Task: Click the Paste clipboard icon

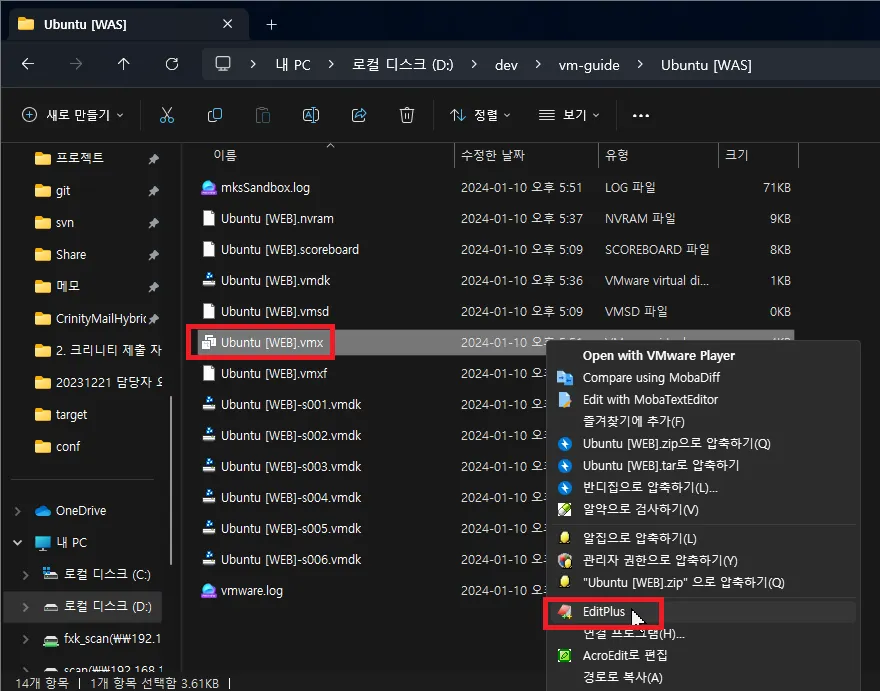Action: click(263, 115)
